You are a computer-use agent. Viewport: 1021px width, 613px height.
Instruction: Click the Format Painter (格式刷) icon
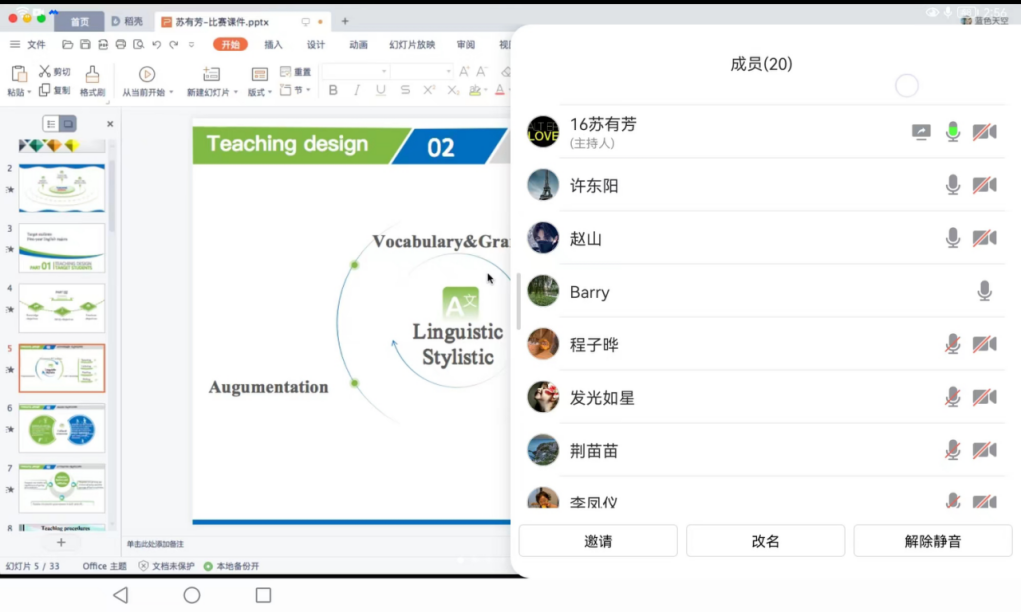tap(92, 75)
